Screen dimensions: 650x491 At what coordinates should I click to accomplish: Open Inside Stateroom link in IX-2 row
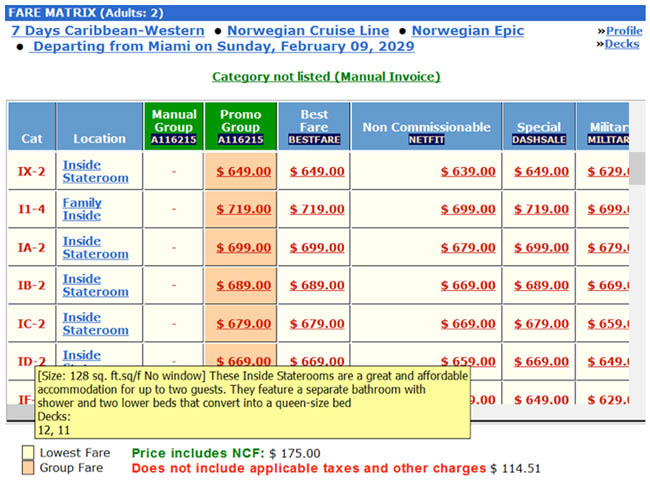pyautogui.click(x=95, y=171)
